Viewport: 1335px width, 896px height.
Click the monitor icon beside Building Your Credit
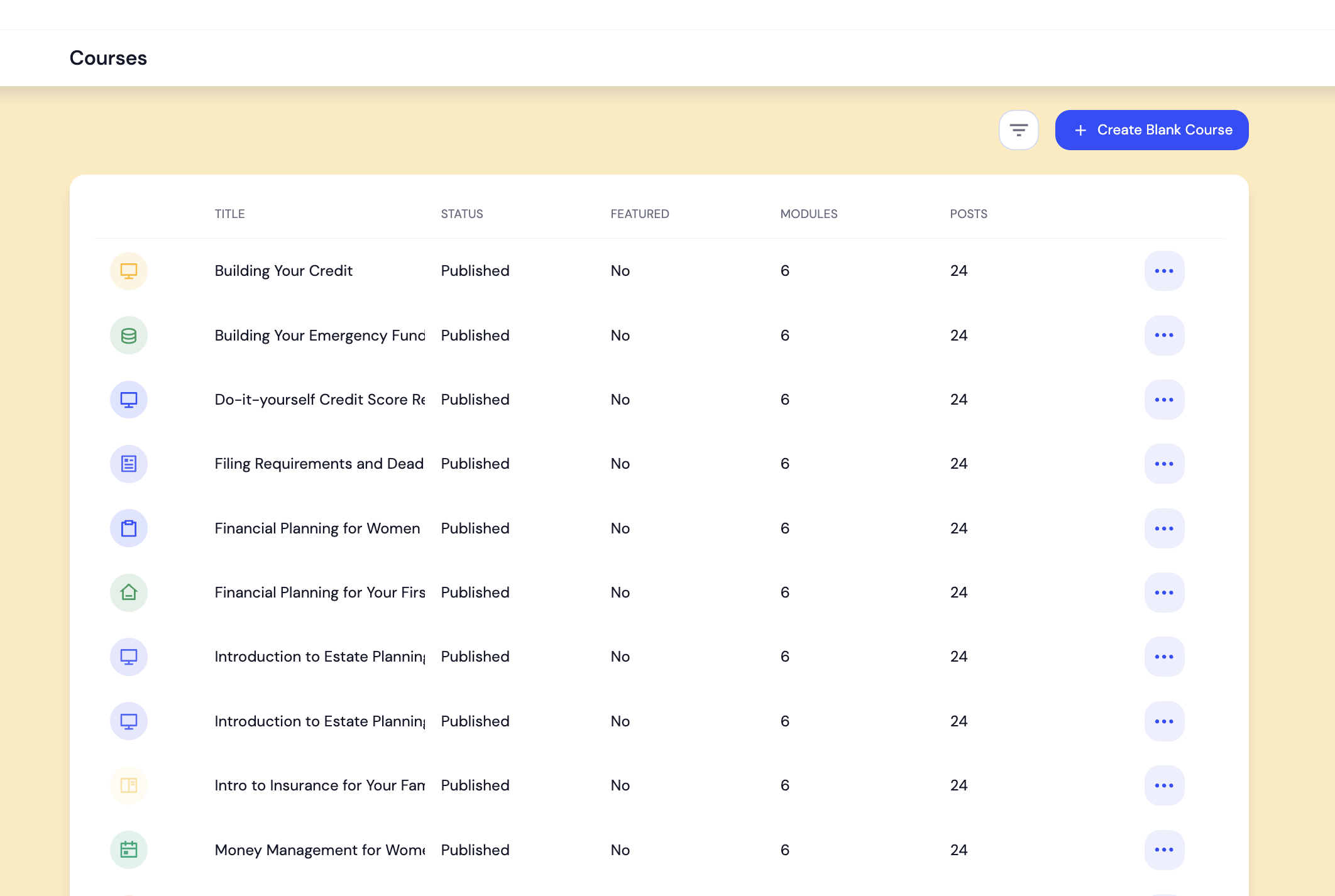coord(128,271)
